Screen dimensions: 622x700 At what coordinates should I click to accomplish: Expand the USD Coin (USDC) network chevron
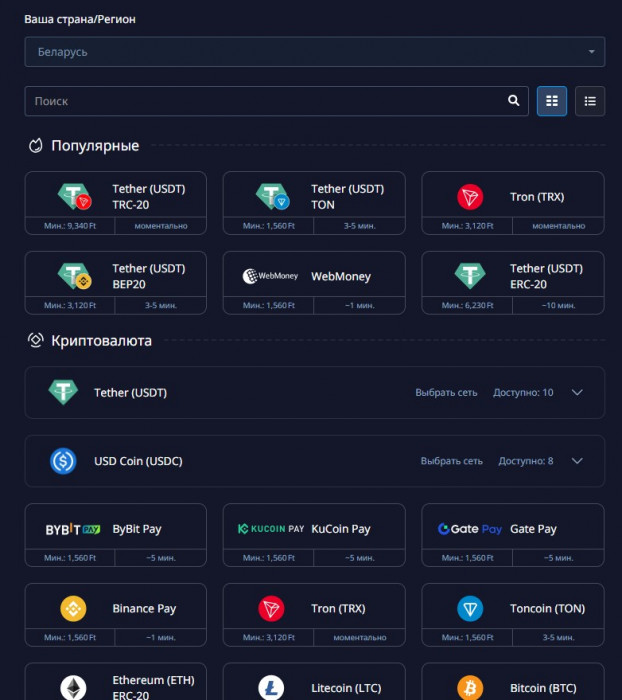tap(577, 461)
